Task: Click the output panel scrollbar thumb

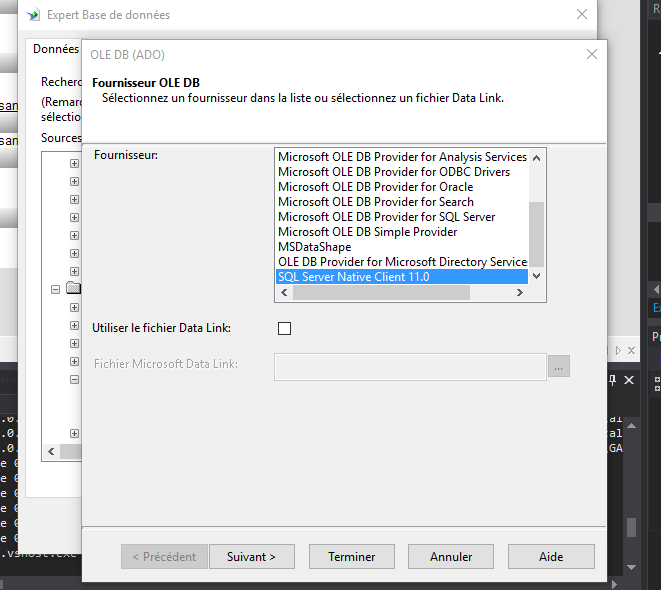Action: point(631,528)
